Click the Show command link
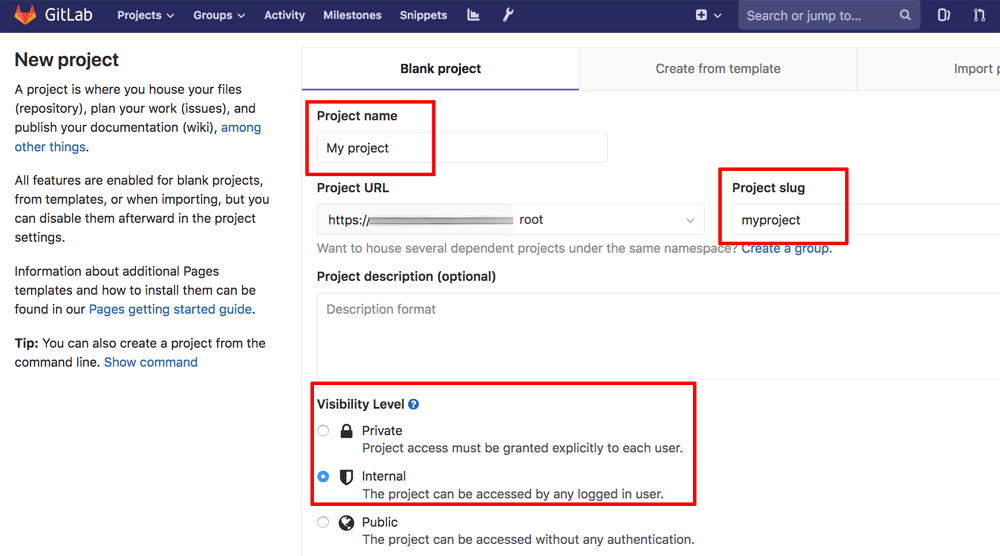This screenshot has width=1000, height=556. [151, 362]
